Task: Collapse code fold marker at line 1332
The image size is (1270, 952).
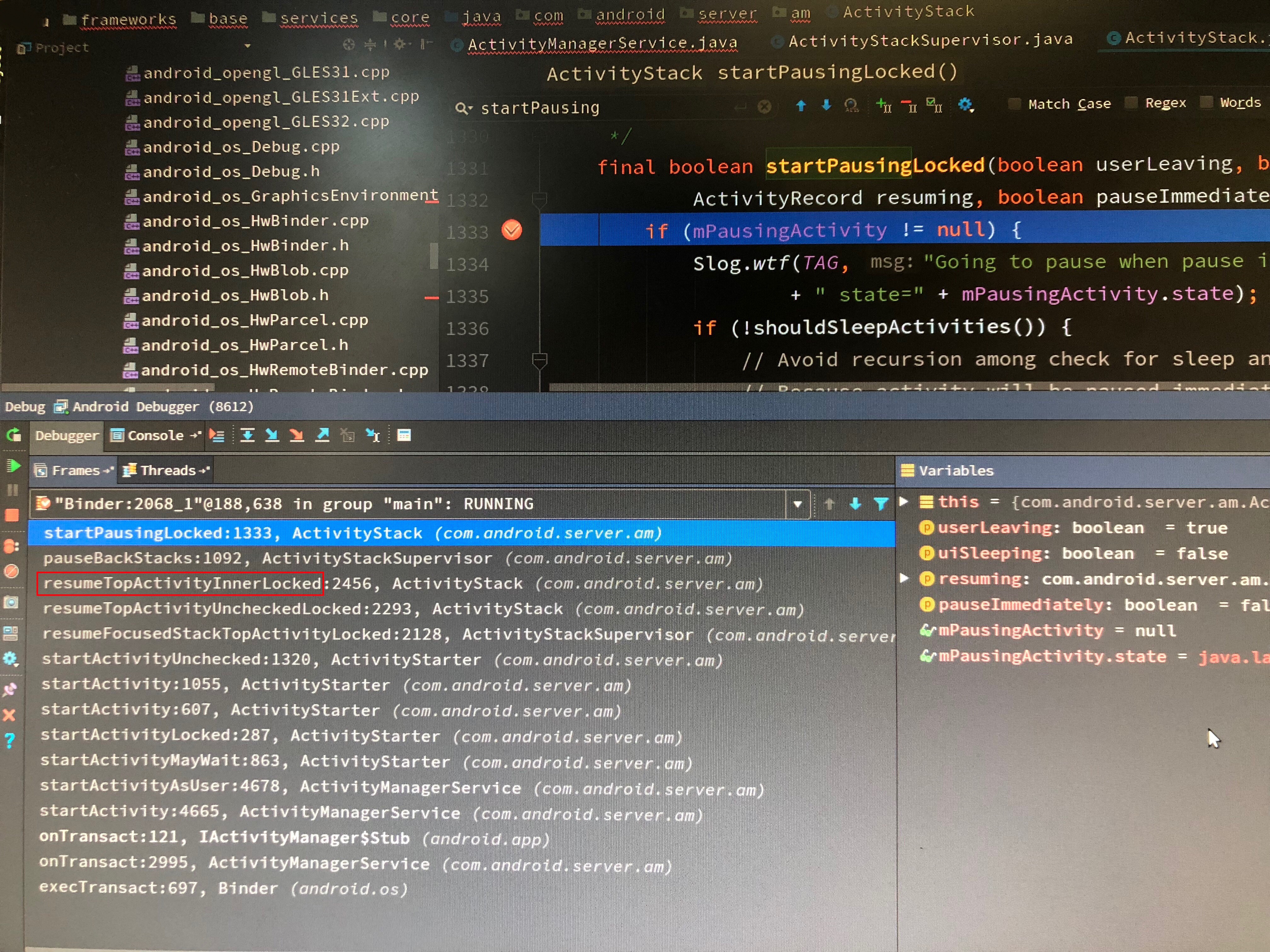Action: [539, 200]
